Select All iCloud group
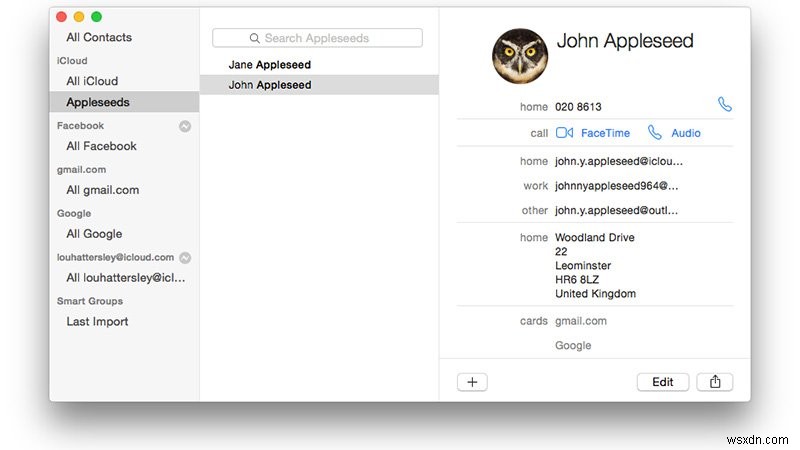Screen dimensions: 800x450 (x=92, y=81)
